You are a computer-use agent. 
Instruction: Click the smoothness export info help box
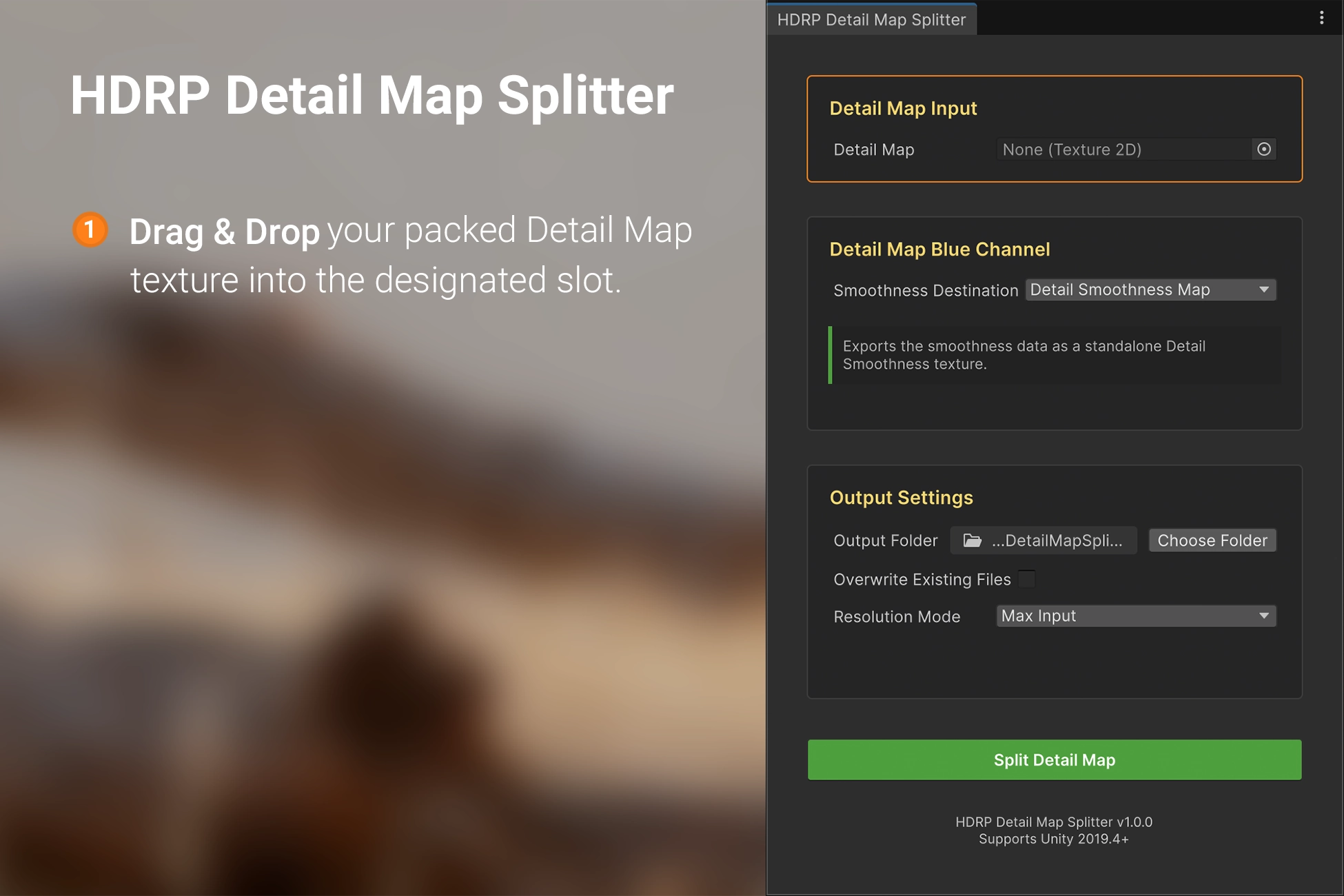click(1055, 355)
